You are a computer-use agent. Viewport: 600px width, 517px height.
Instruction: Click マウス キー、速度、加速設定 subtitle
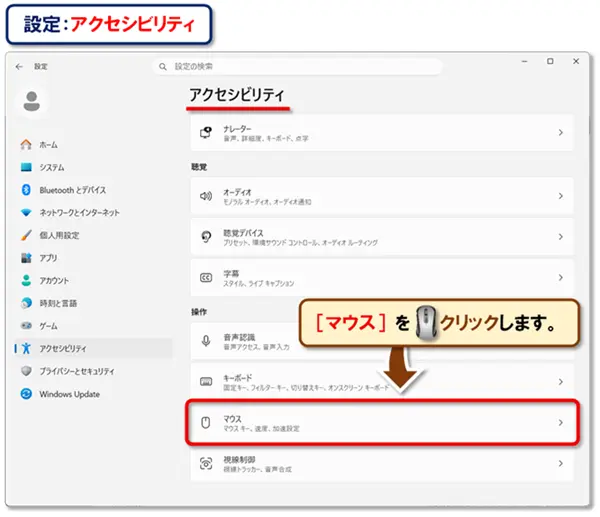[x=261, y=429]
